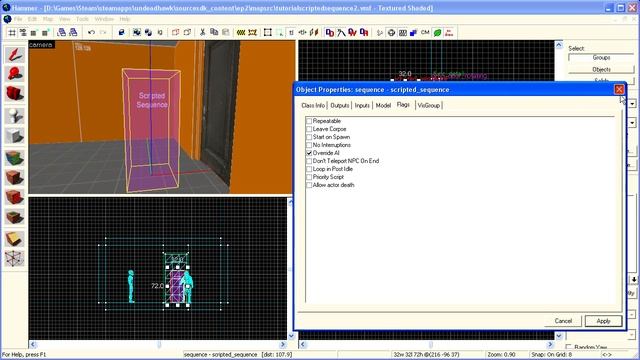Toggle the 3D grid toolbar icon
Image resolution: width=640 pixels, height=360 pixels.
tap(23, 32)
